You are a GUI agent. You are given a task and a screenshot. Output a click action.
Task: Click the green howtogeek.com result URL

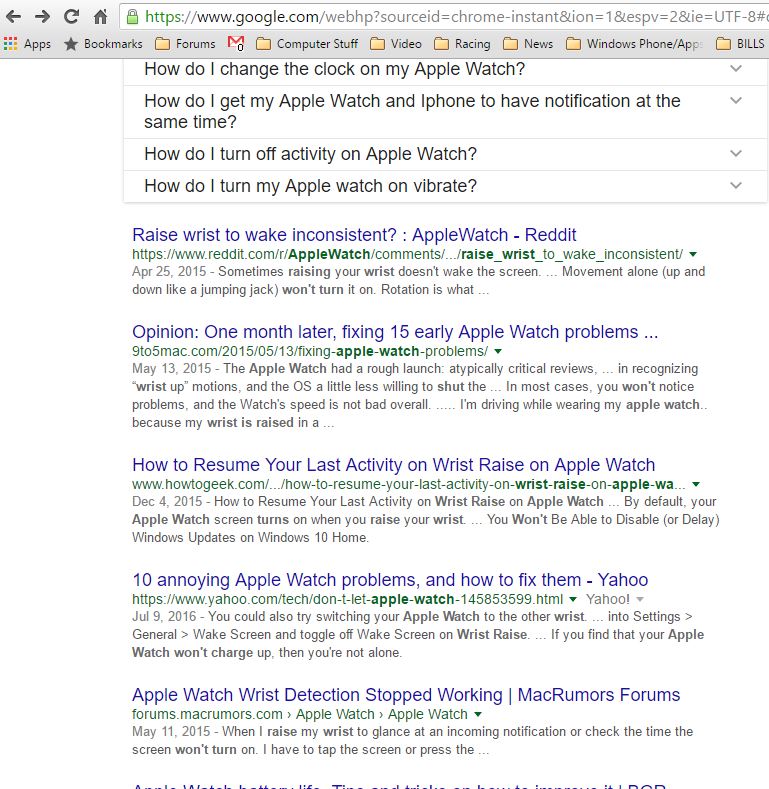pos(409,485)
